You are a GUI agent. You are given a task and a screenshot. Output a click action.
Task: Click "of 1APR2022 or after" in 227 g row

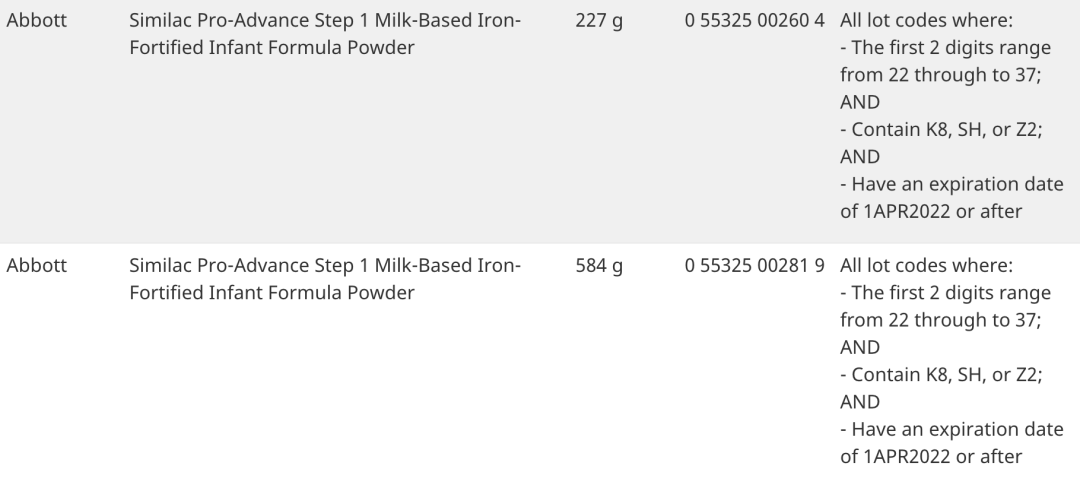tap(931, 211)
